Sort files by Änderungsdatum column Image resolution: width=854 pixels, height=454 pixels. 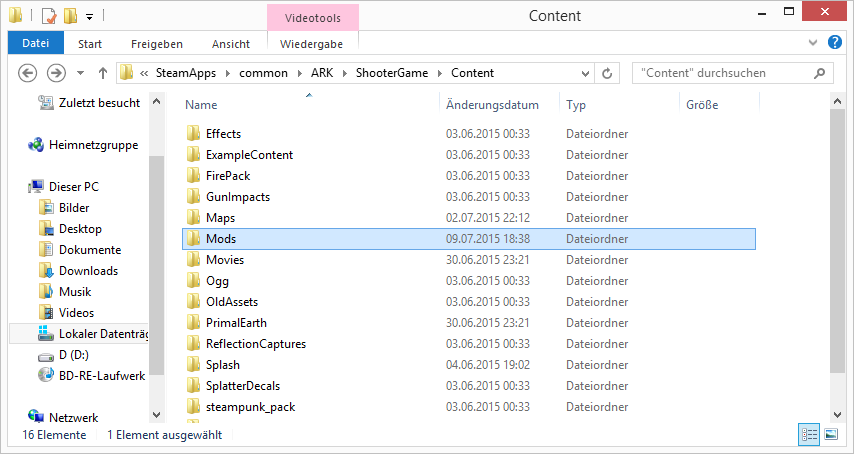492,105
